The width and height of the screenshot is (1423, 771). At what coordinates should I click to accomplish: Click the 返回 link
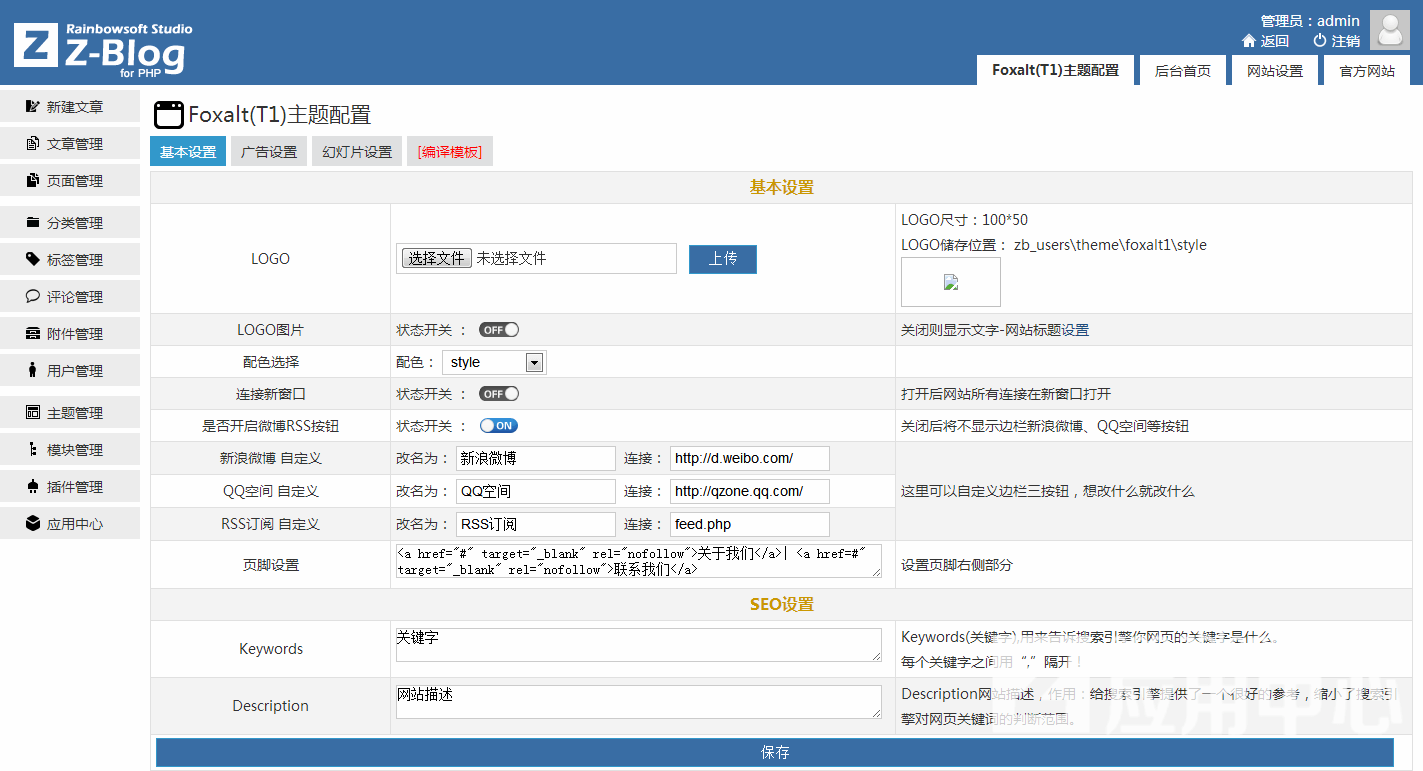1275,41
